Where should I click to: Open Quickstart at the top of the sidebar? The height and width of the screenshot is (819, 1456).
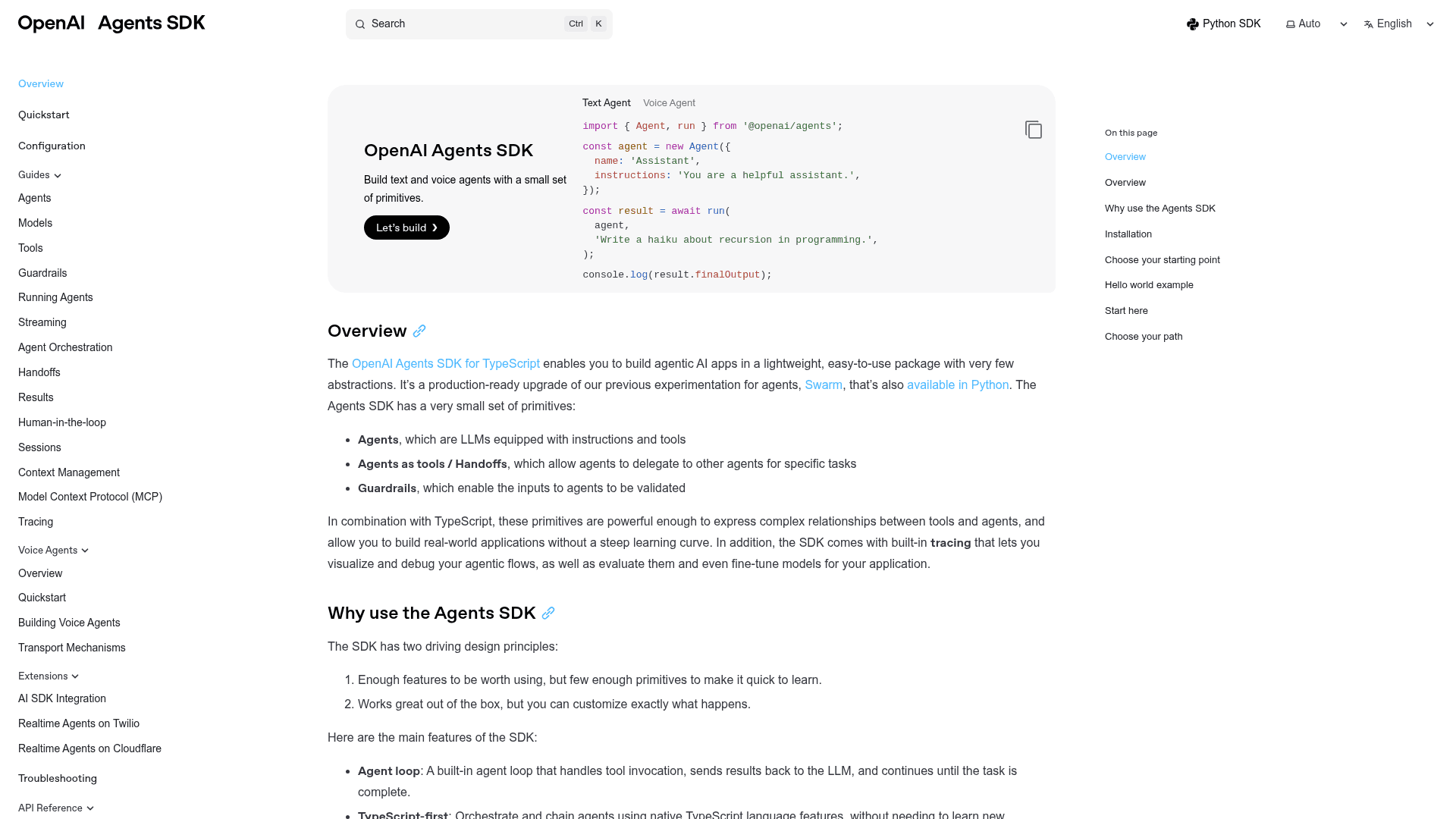click(44, 115)
